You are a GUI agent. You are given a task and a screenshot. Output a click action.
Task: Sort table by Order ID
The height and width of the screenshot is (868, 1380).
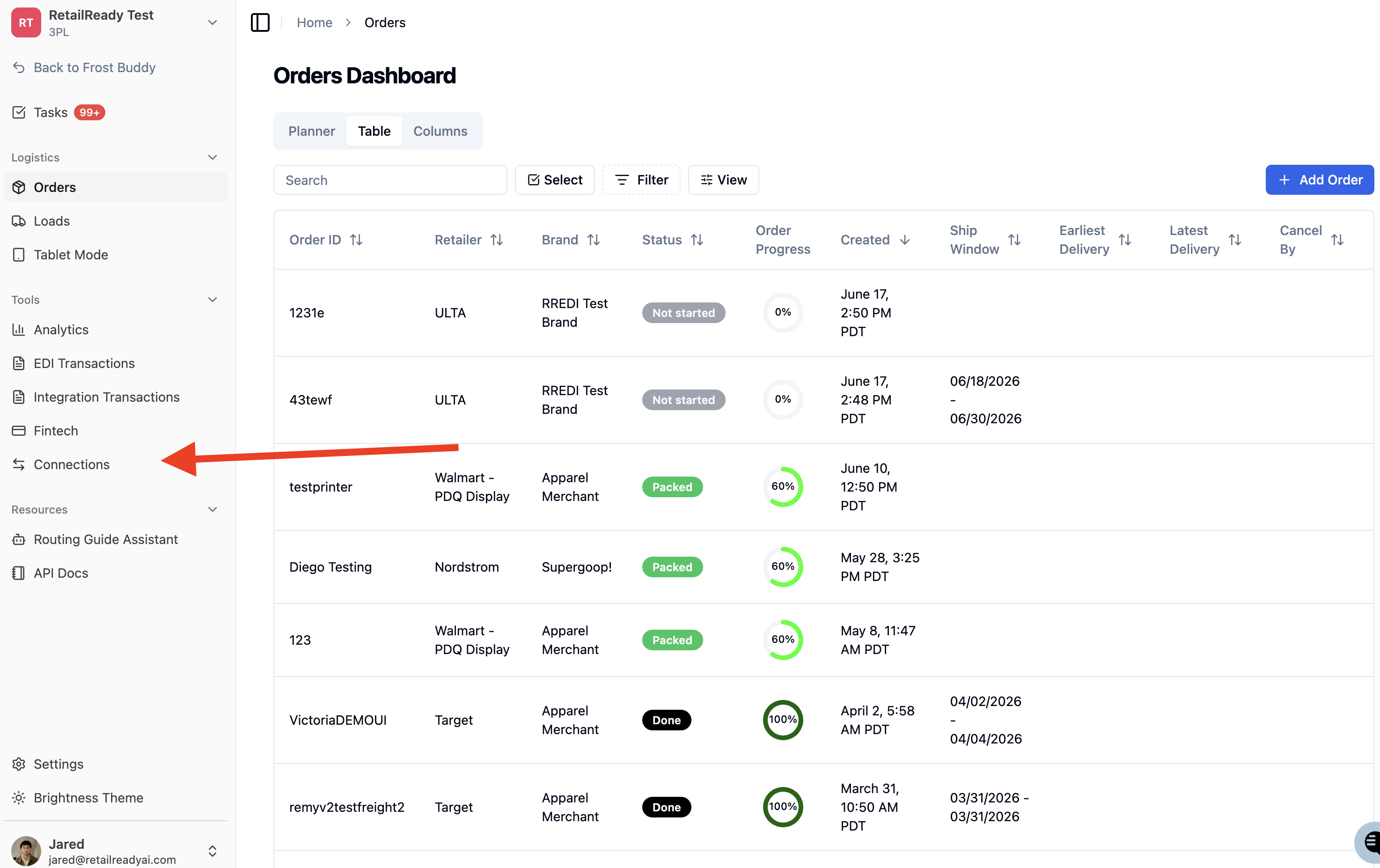point(325,240)
